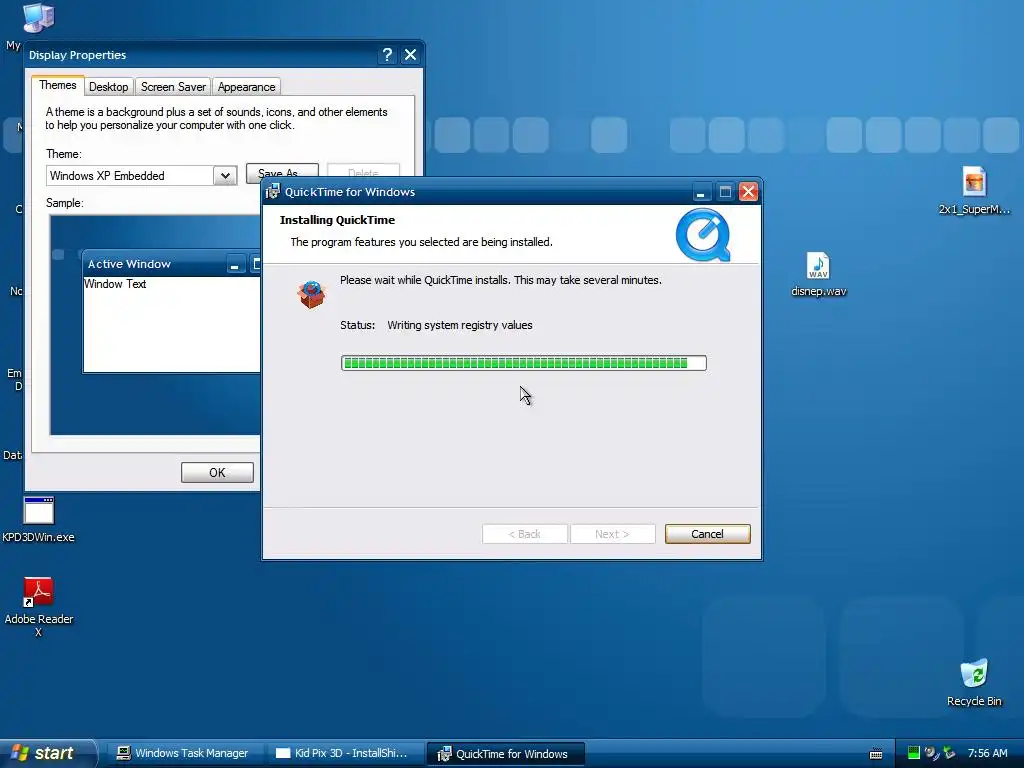Click the 'Status:' label in installer
Viewport: 1024px width, 768px height.
pyautogui.click(x=358, y=325)
